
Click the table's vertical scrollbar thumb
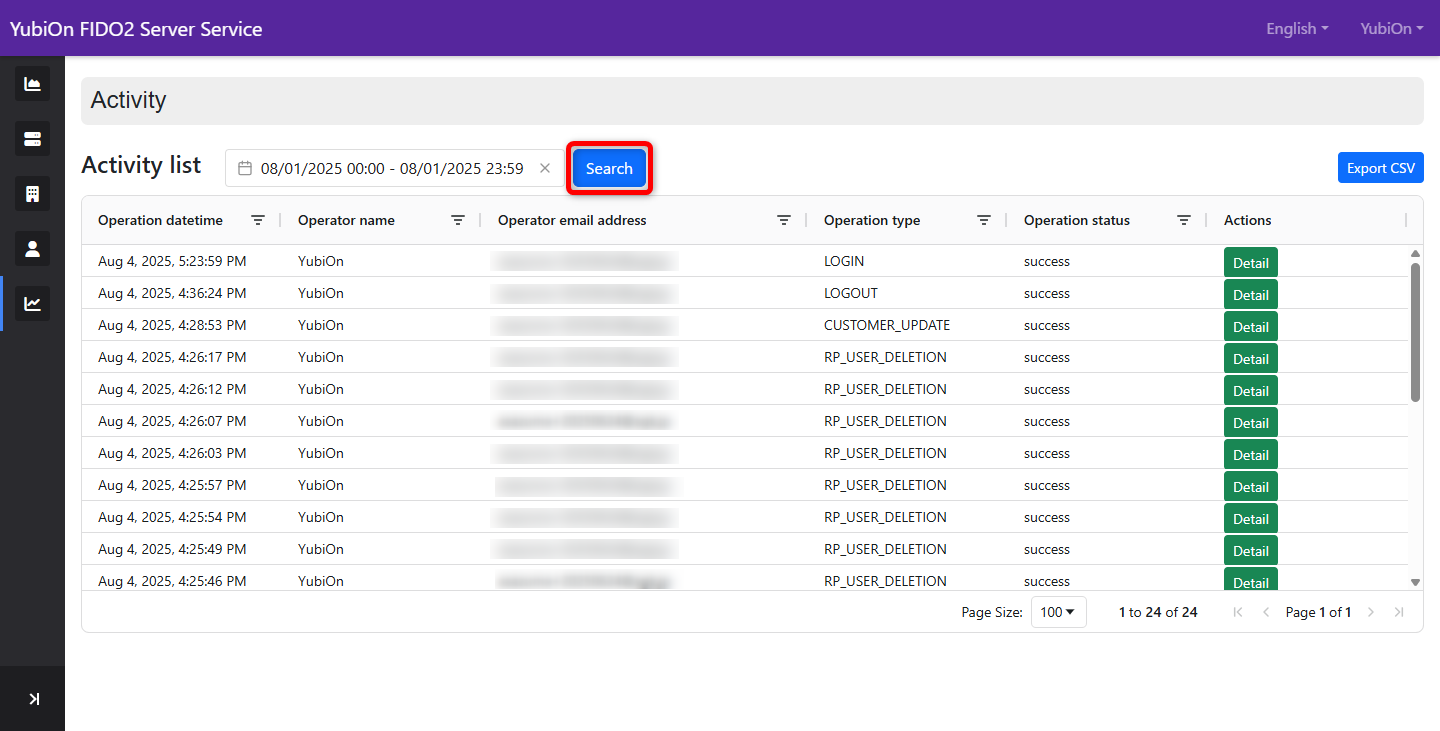[1415, 332]
